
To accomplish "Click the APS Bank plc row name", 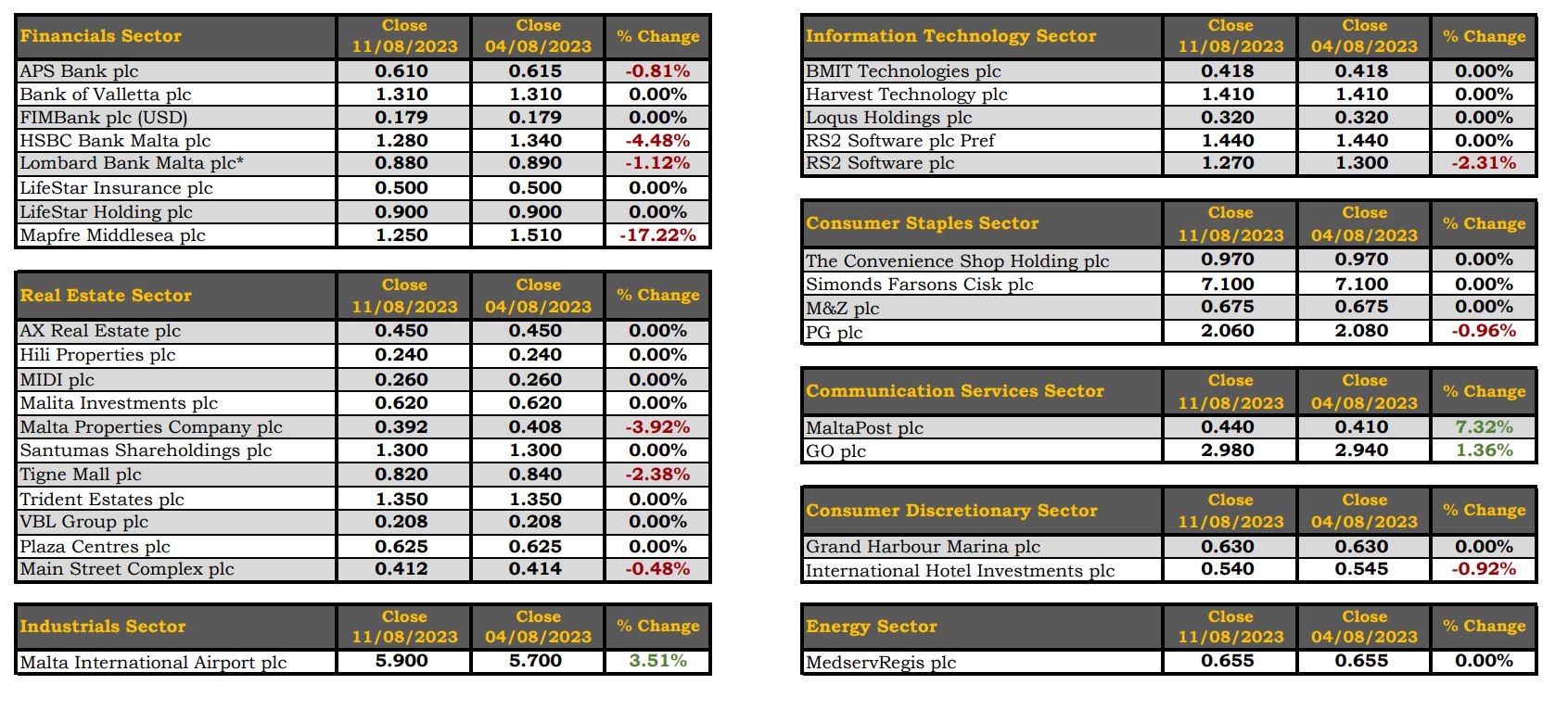I will (x=79, y=71).
